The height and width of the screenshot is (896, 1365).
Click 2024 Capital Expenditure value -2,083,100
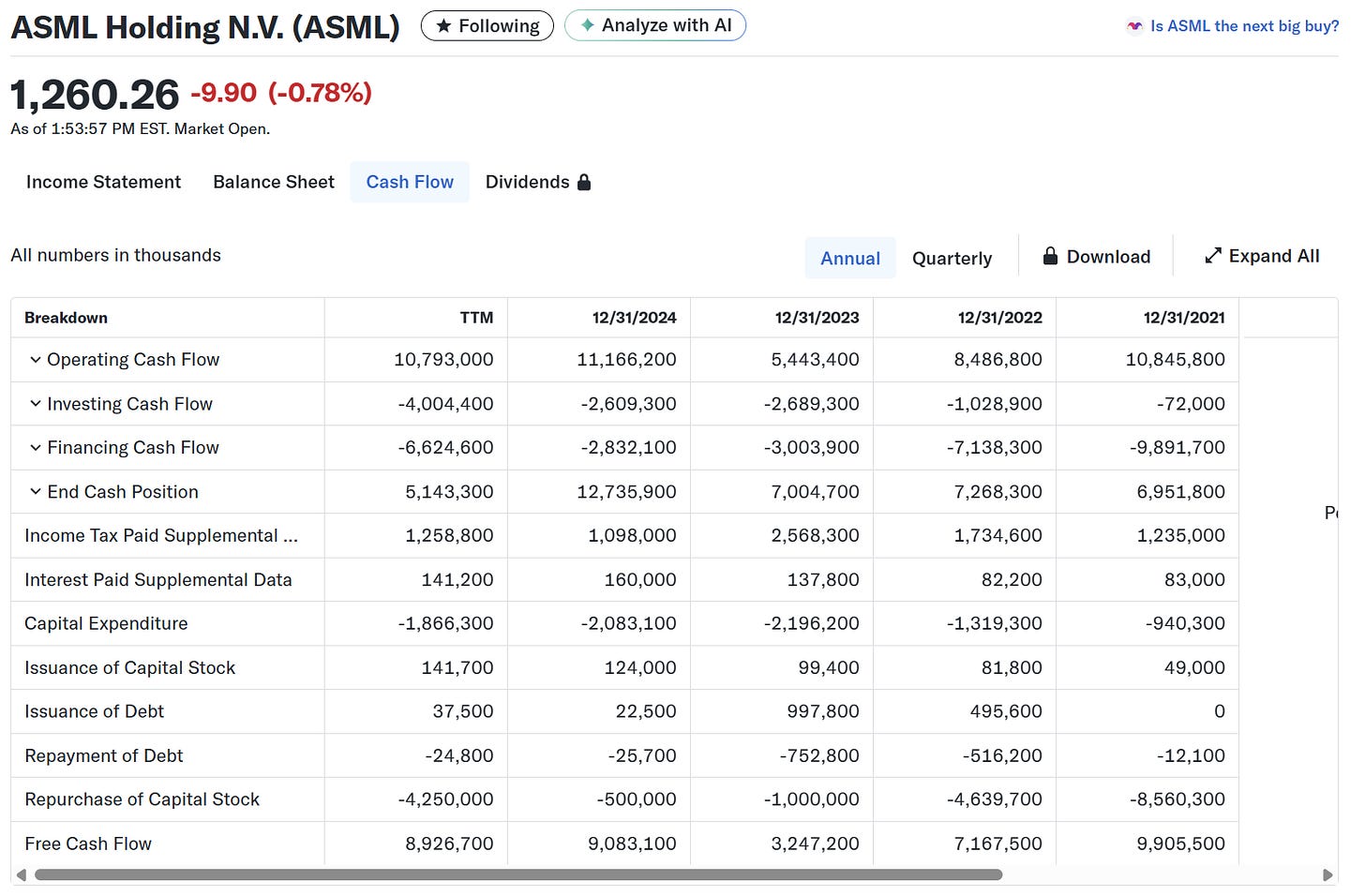pos(628,623)
